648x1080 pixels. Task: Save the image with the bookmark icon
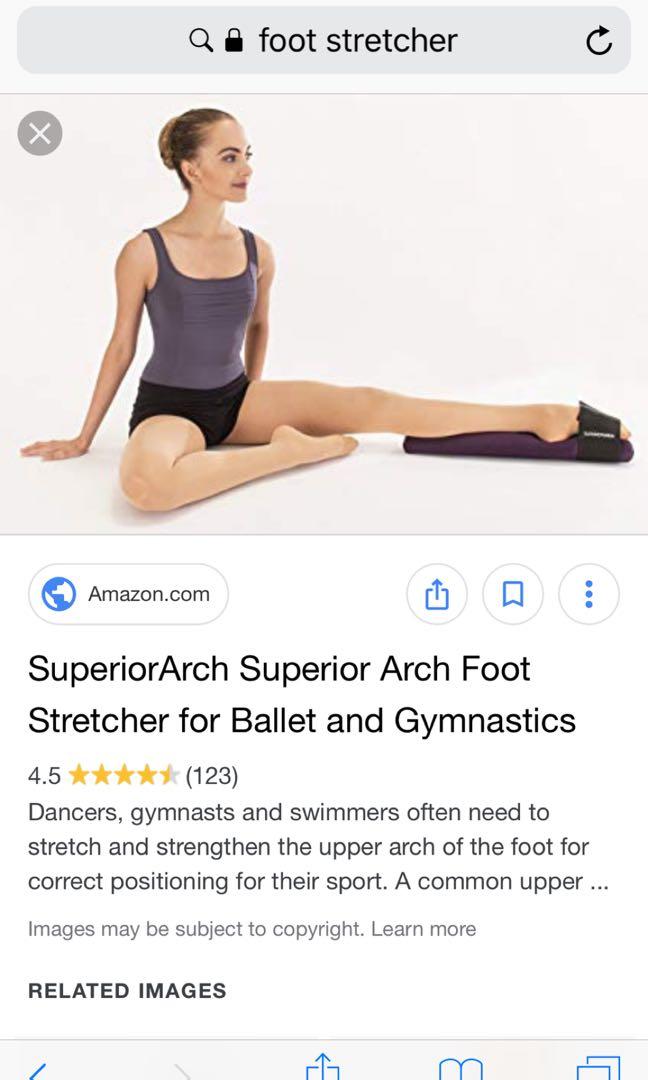tap(512, 594)
